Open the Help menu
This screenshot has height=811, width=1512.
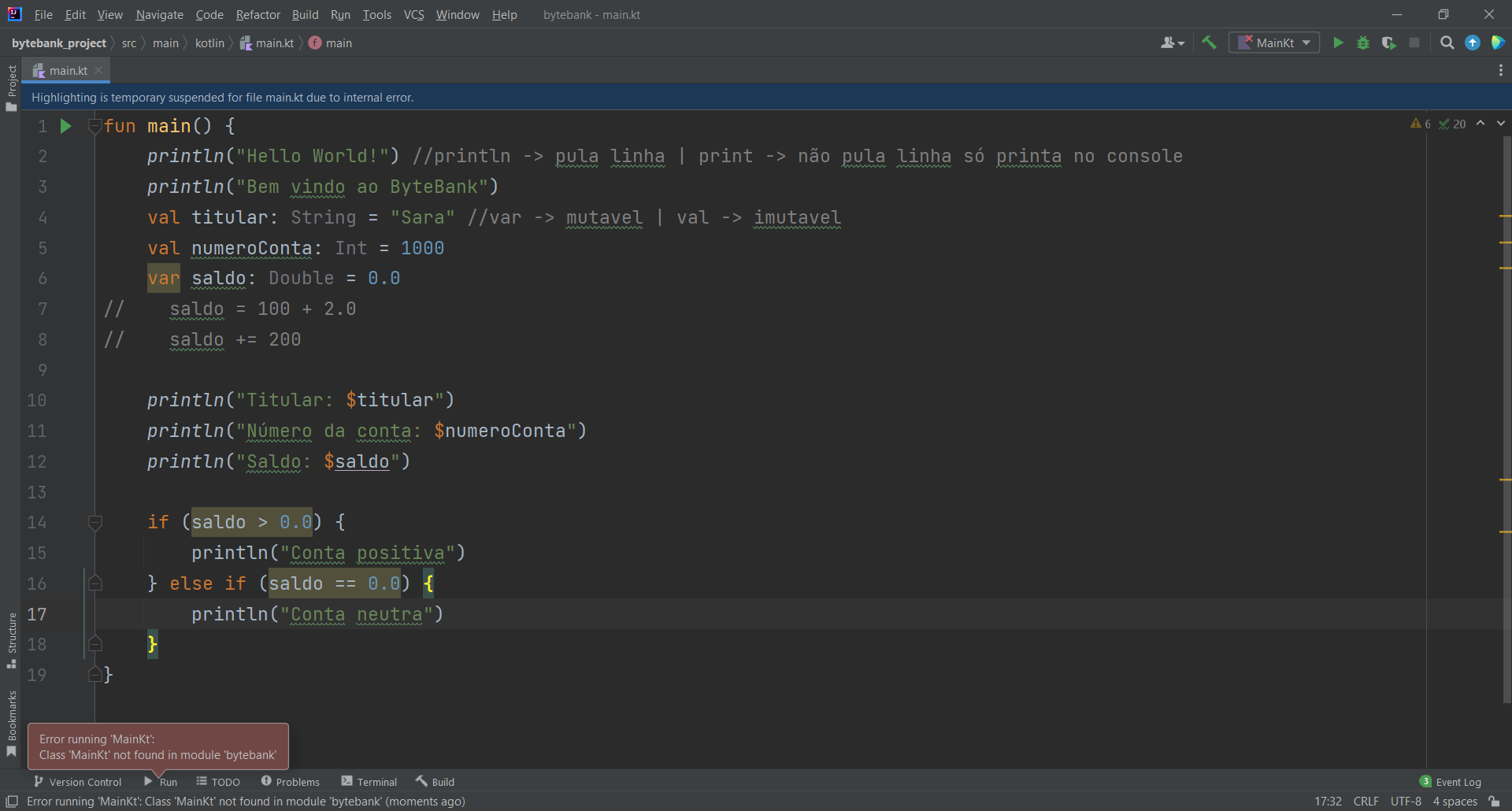(505, 15)
